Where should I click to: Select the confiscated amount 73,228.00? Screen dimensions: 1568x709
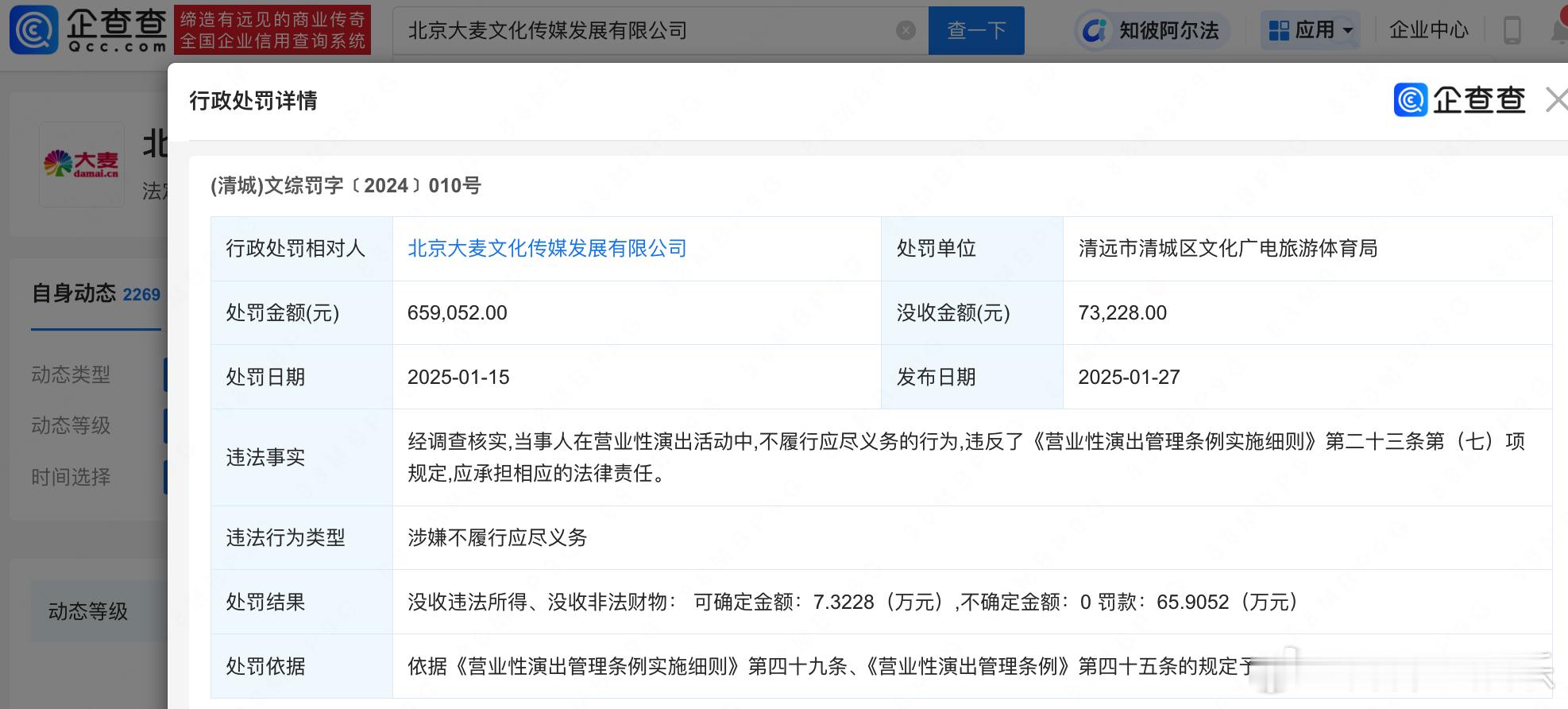[1122, 312]
